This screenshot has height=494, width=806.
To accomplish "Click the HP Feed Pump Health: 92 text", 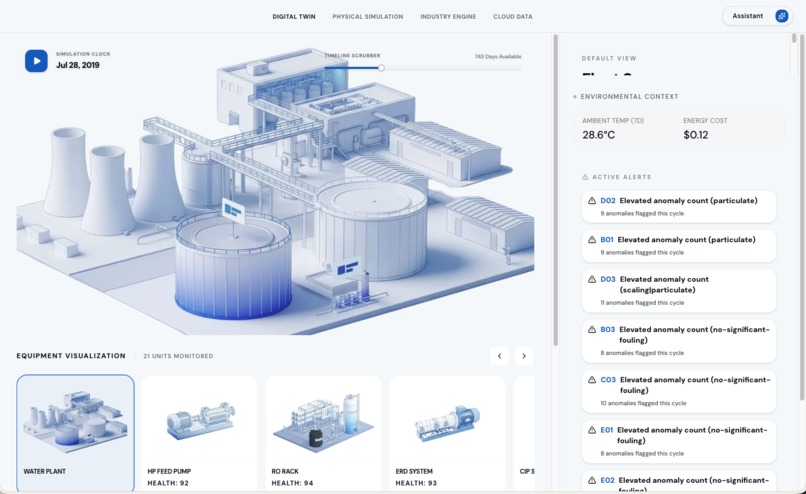I will tap(168, 483).
